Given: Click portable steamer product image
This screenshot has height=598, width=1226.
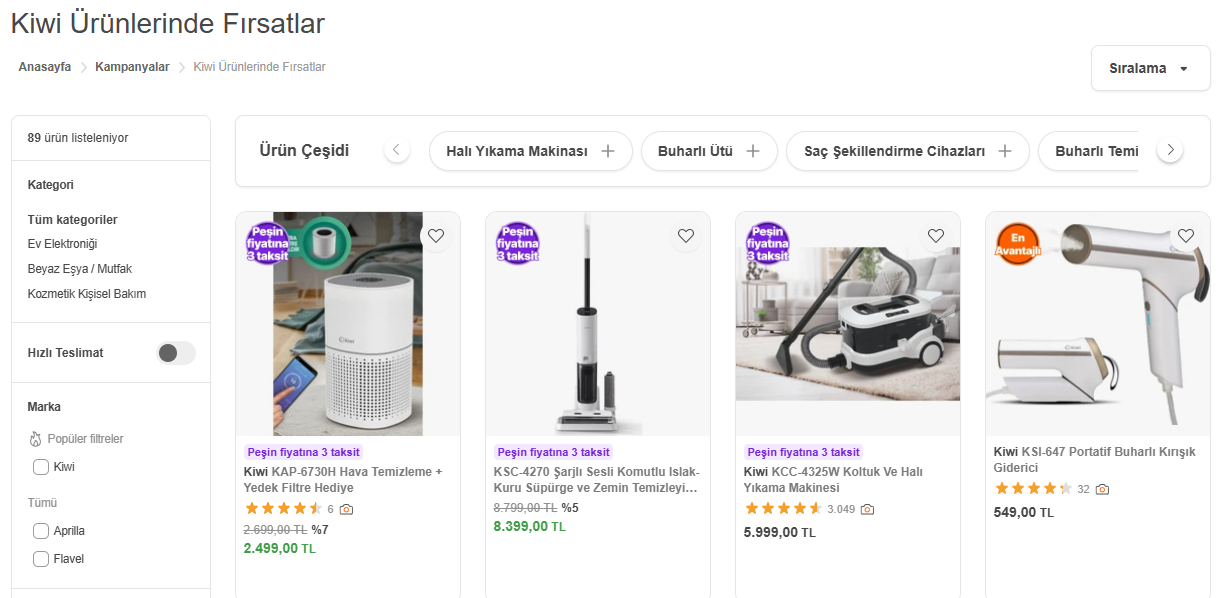Looking at the screenshot, I should [1098, 324].
